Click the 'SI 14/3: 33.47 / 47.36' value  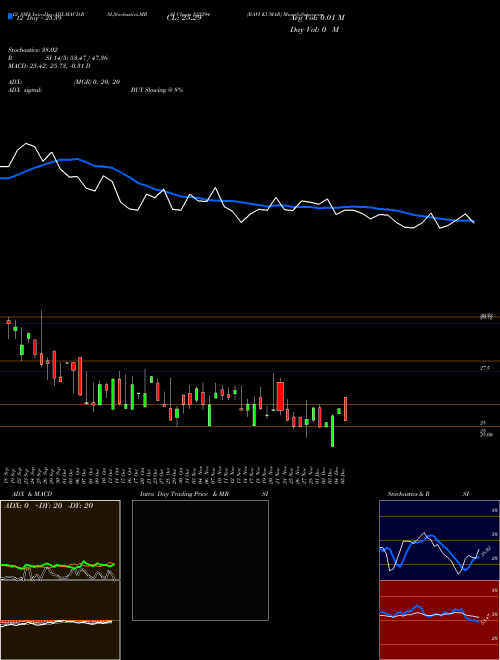coord(77,58)
